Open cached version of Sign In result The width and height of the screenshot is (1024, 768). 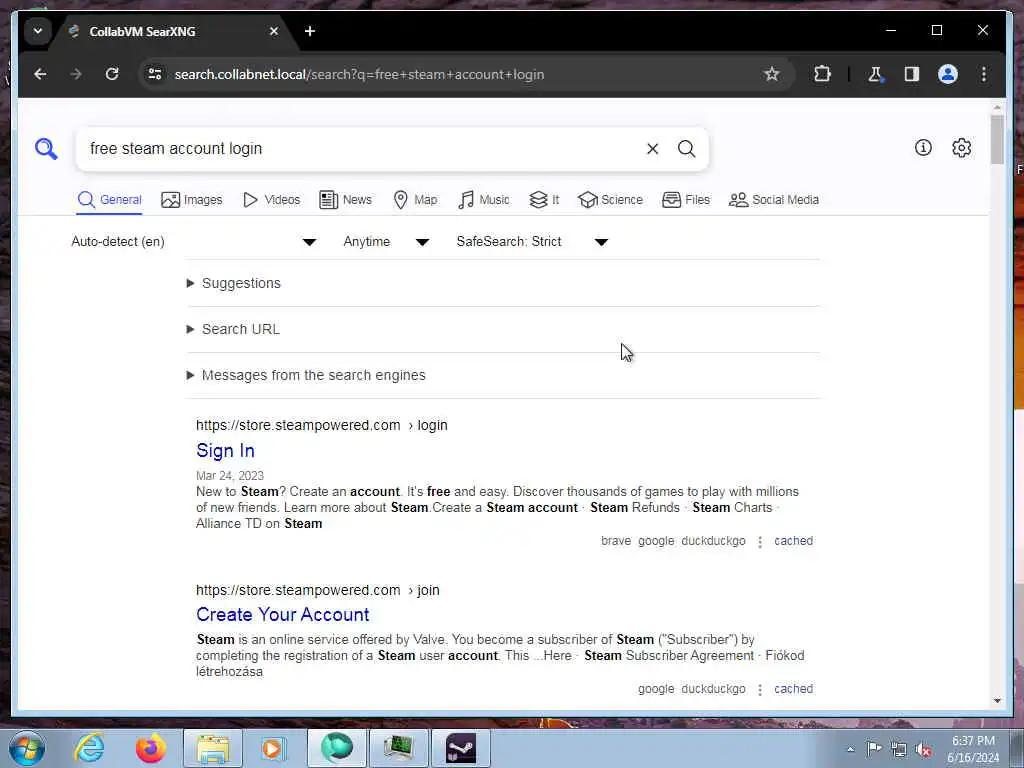793,541
